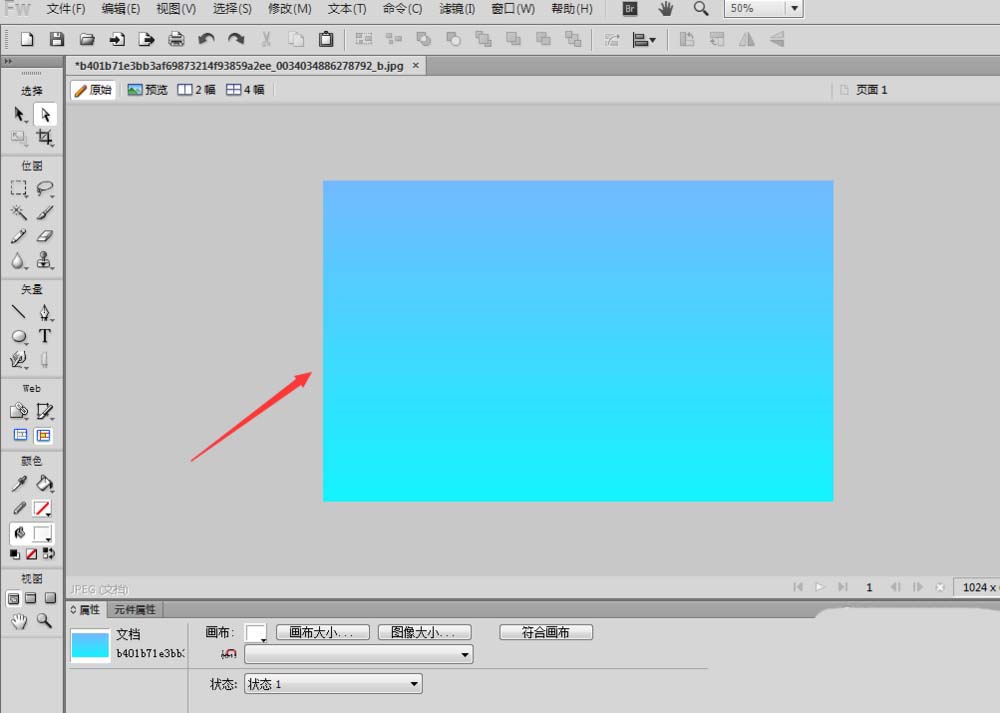Open the 编辑(E) menu
Screen dimensions: 1000x713
coord(121,8)
